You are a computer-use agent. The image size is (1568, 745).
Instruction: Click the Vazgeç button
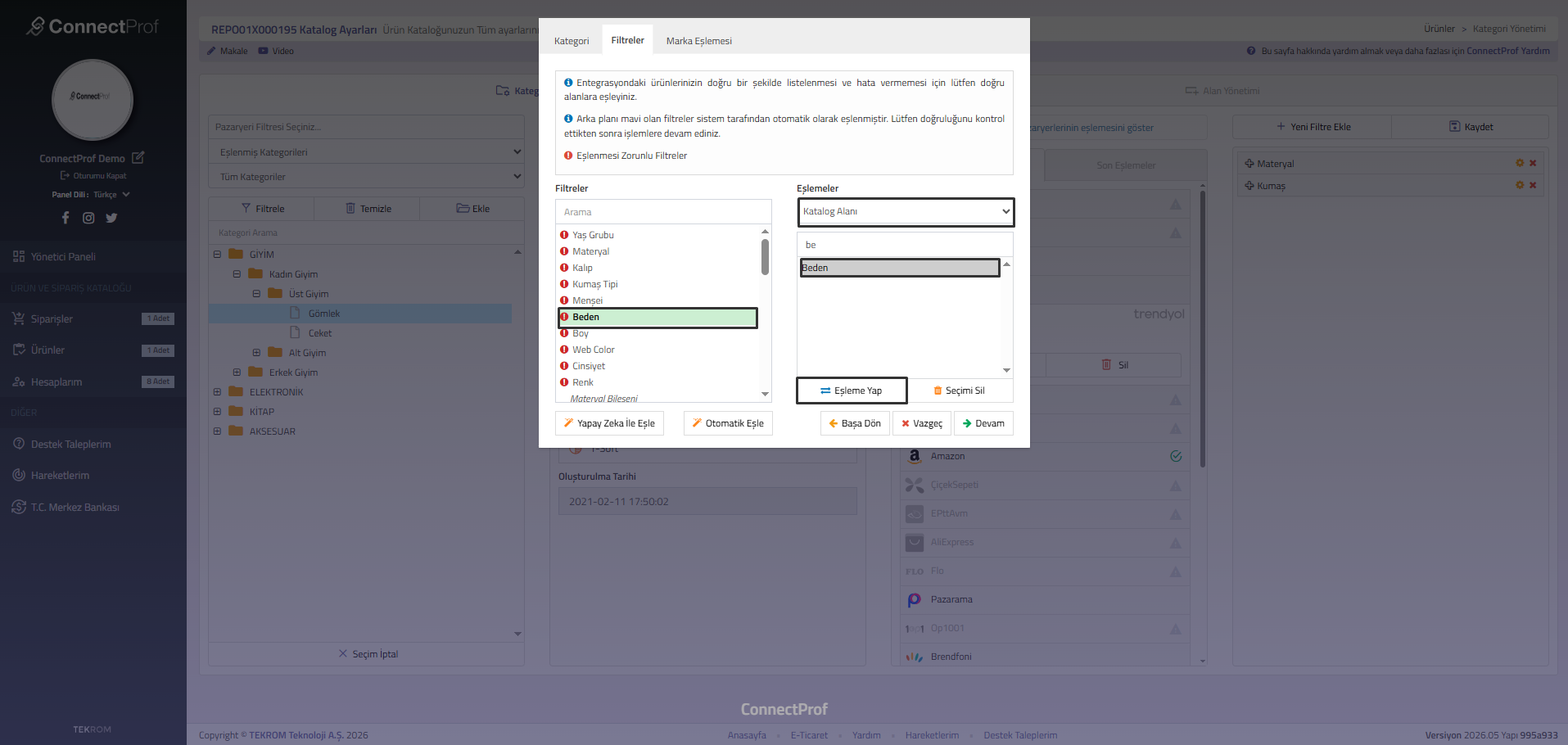pos(922,423)
